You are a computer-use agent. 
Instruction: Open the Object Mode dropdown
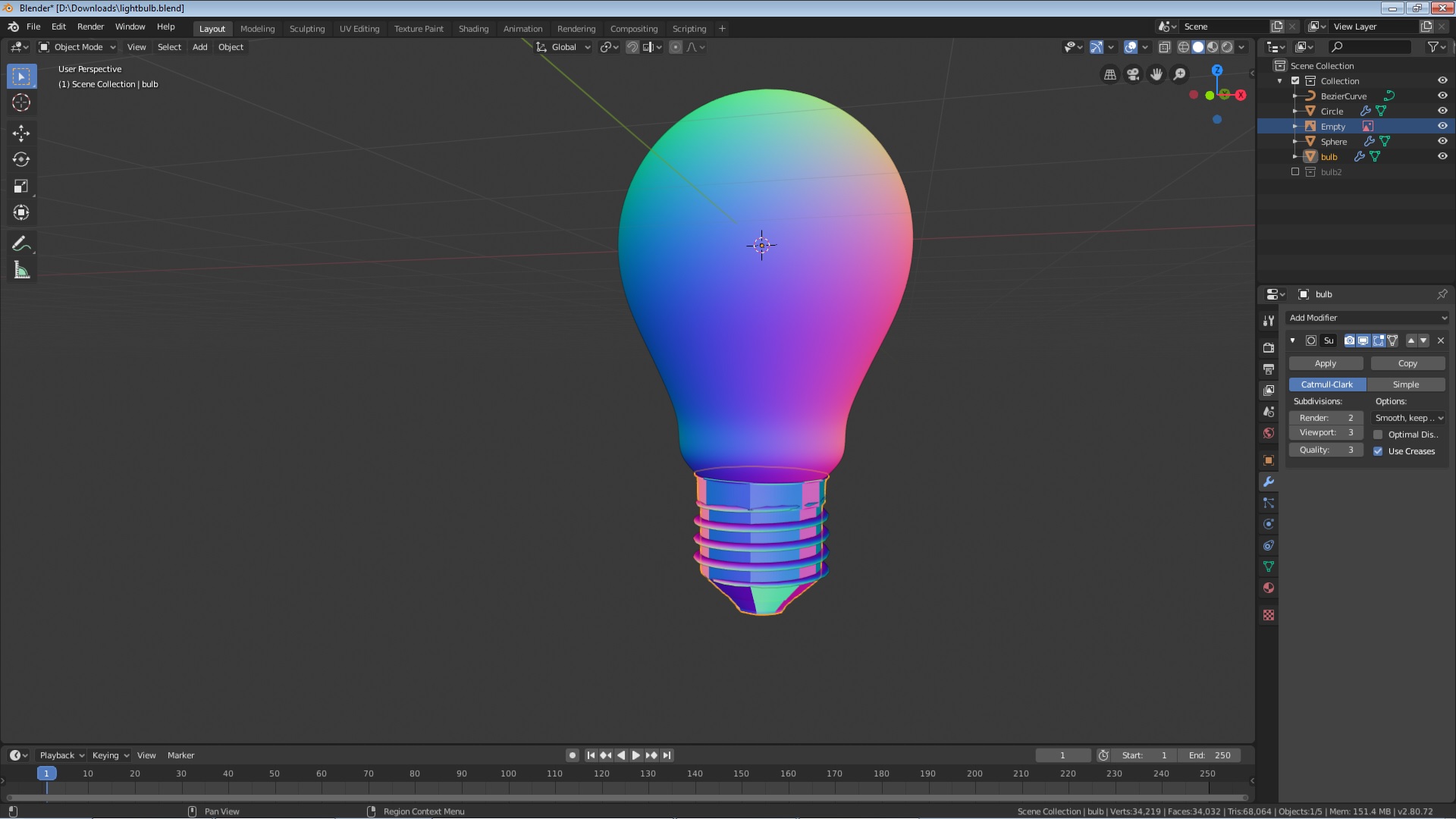tap(77, 47)
